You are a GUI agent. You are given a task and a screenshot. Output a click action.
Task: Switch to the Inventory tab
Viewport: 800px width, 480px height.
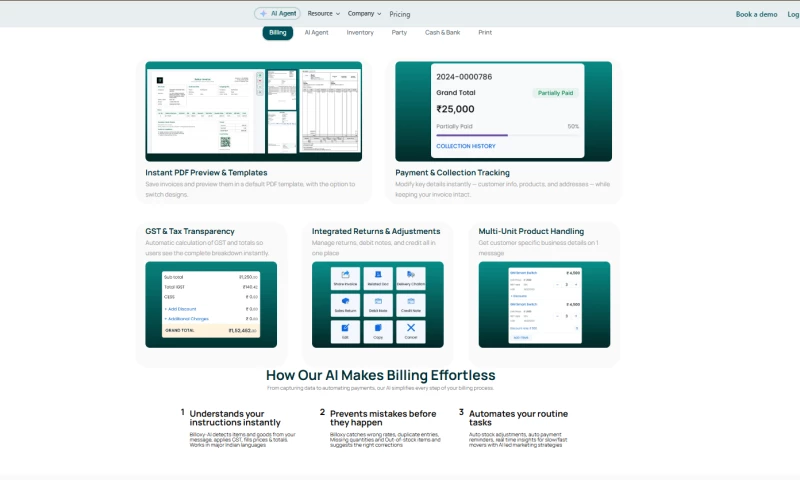point(360,33)
